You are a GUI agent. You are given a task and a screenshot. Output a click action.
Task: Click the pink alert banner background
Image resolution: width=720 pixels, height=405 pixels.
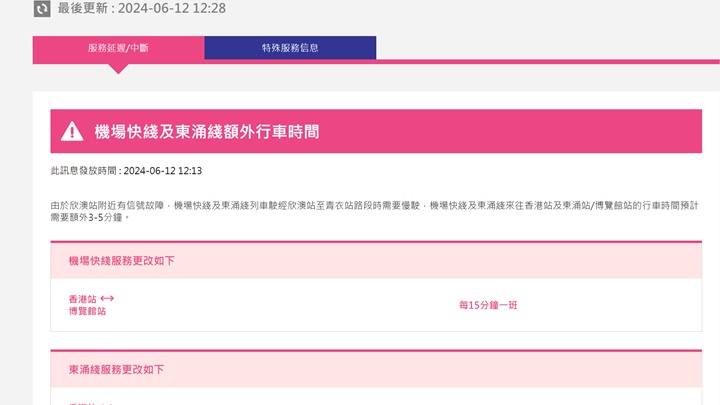coord(505,131)
